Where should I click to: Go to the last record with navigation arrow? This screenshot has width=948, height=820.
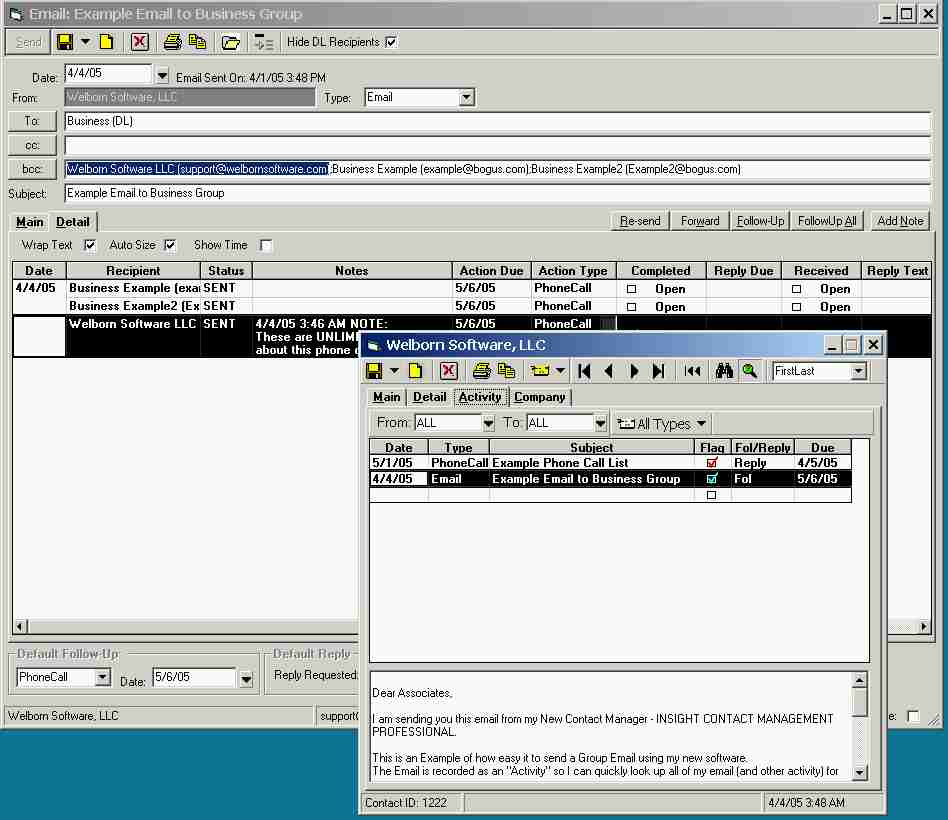pyautogui.click(x=658, y=371)
